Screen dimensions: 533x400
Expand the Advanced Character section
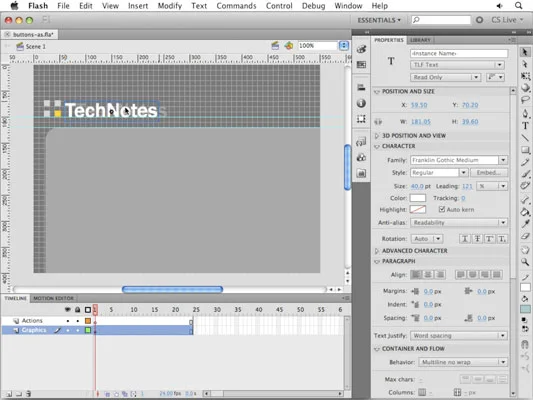[376, 251]
